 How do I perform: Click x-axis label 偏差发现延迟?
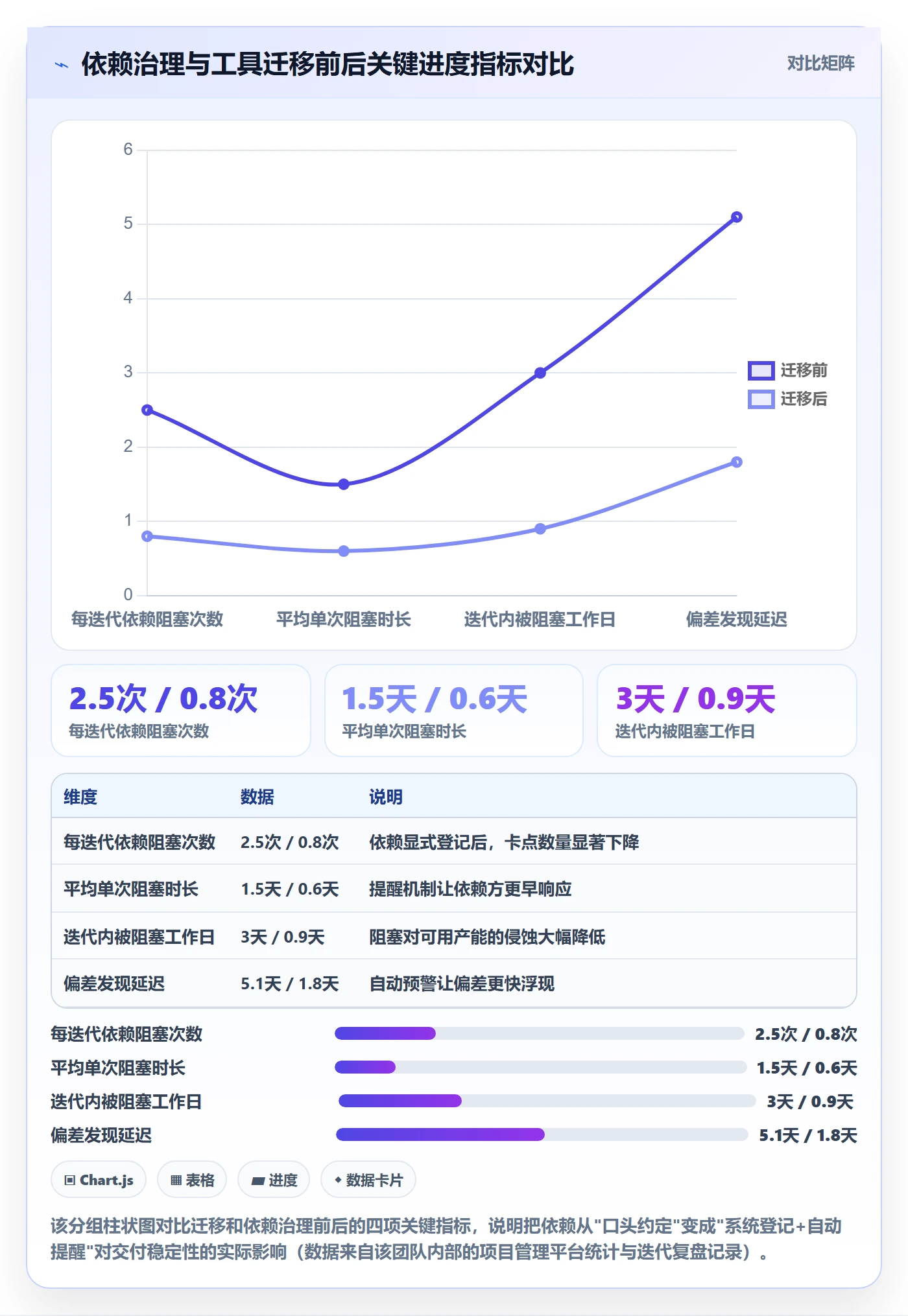736,619
